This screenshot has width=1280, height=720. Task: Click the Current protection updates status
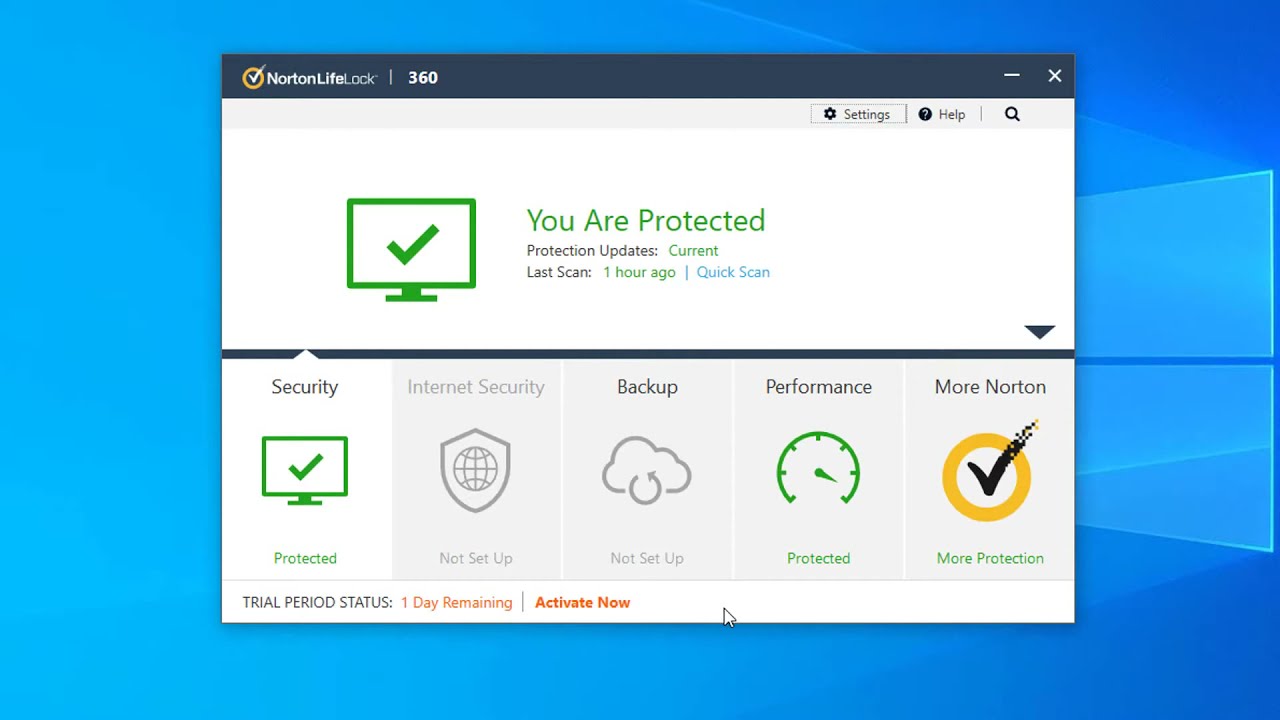[x=693, y=250]
